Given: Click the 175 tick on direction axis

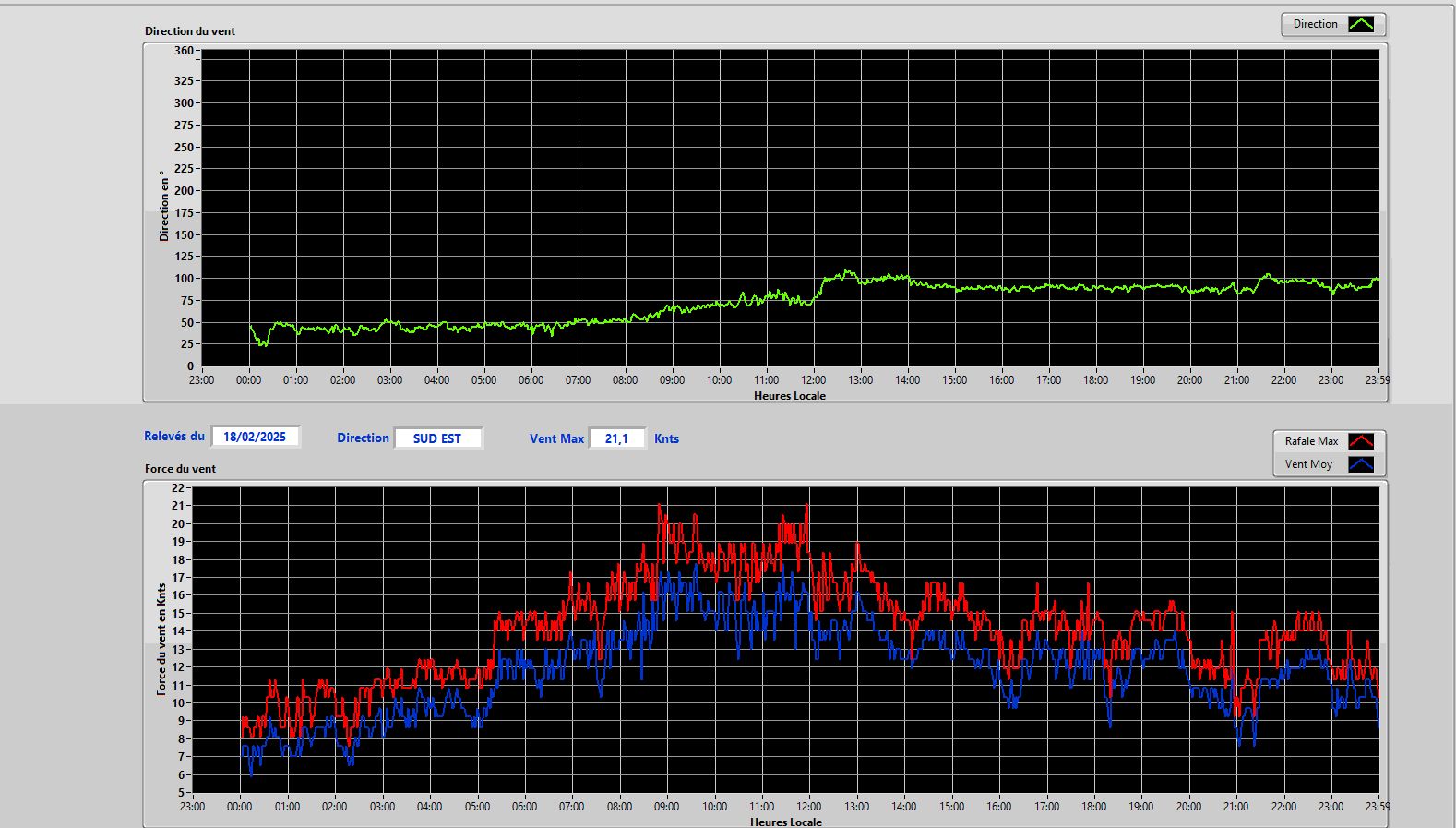Looking at the screenshot, I should (x=184, y=212).
